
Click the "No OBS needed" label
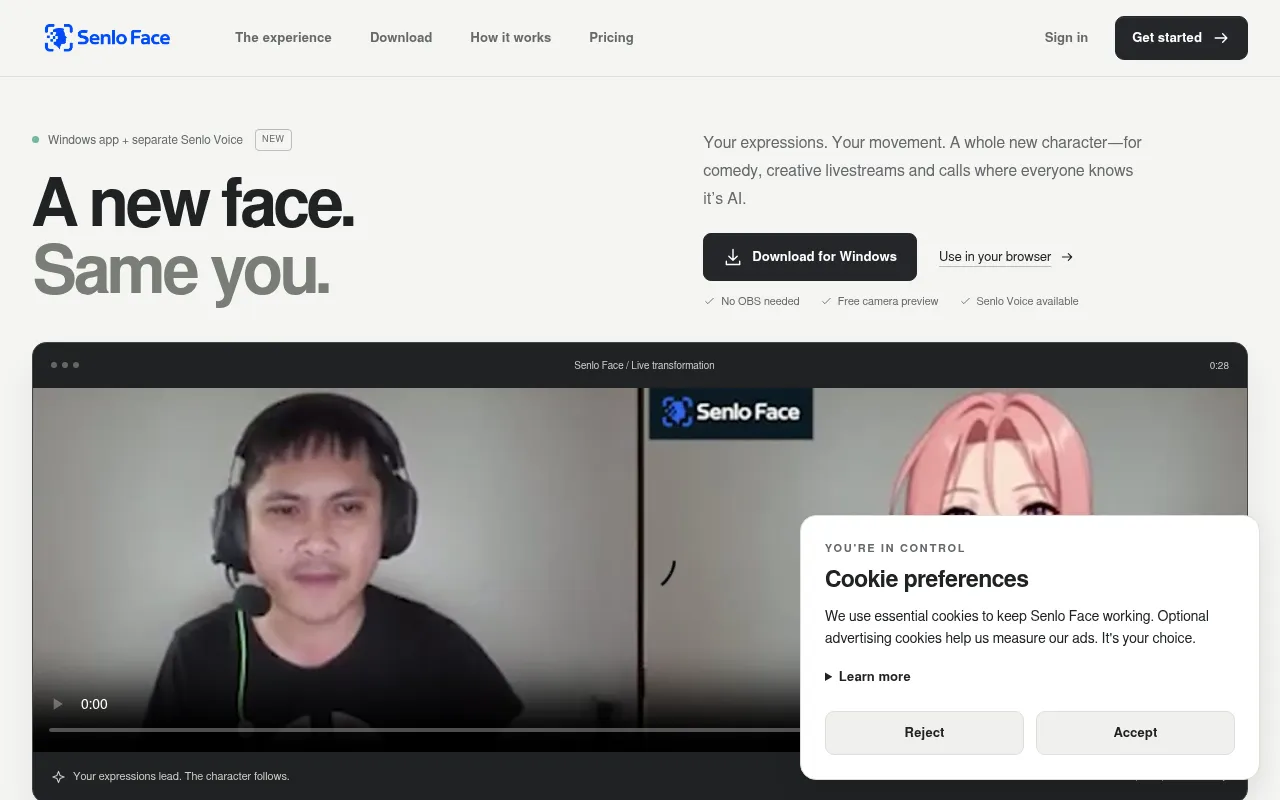(x=760, y=301)
